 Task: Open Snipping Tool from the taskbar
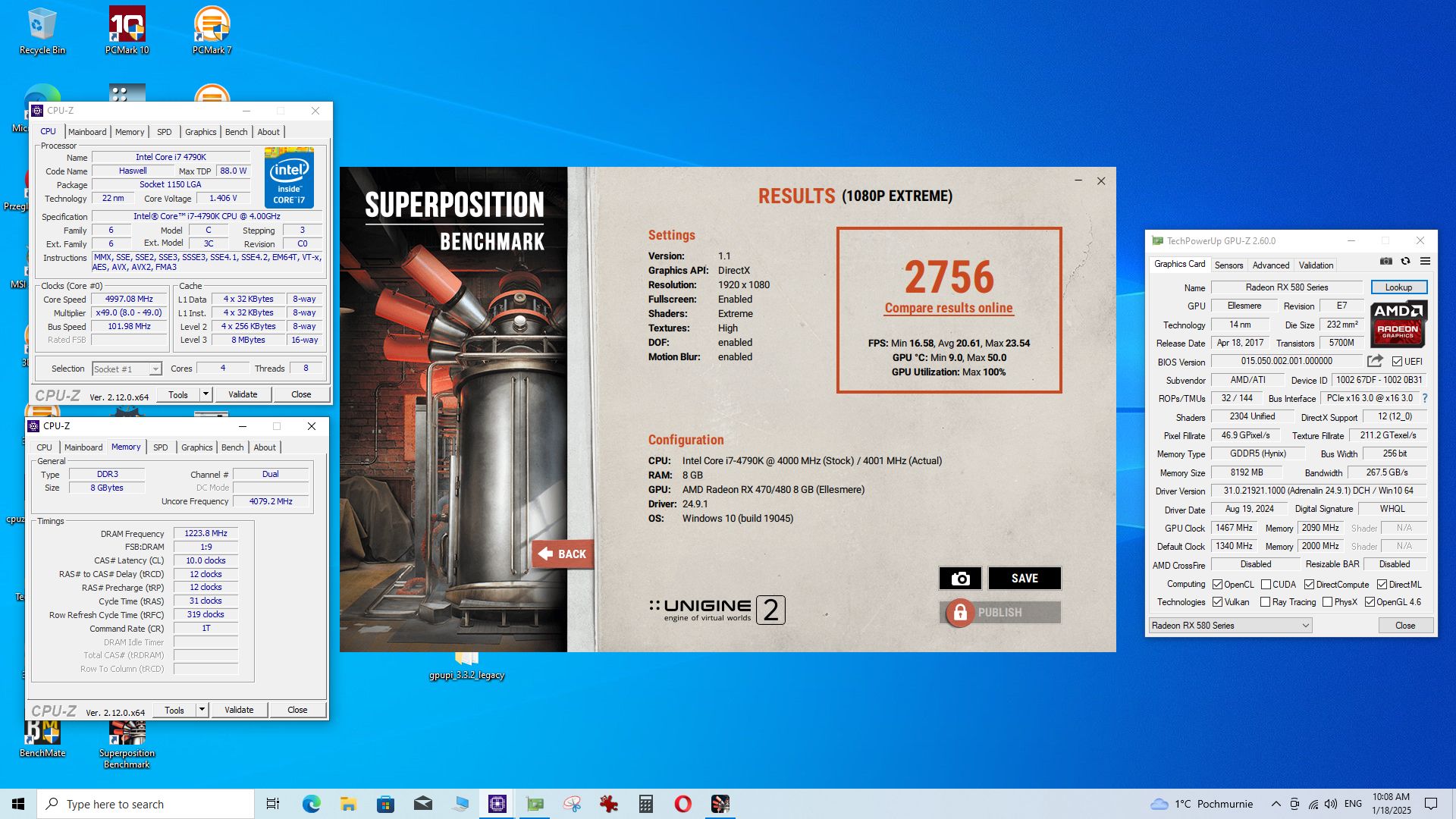572,804
